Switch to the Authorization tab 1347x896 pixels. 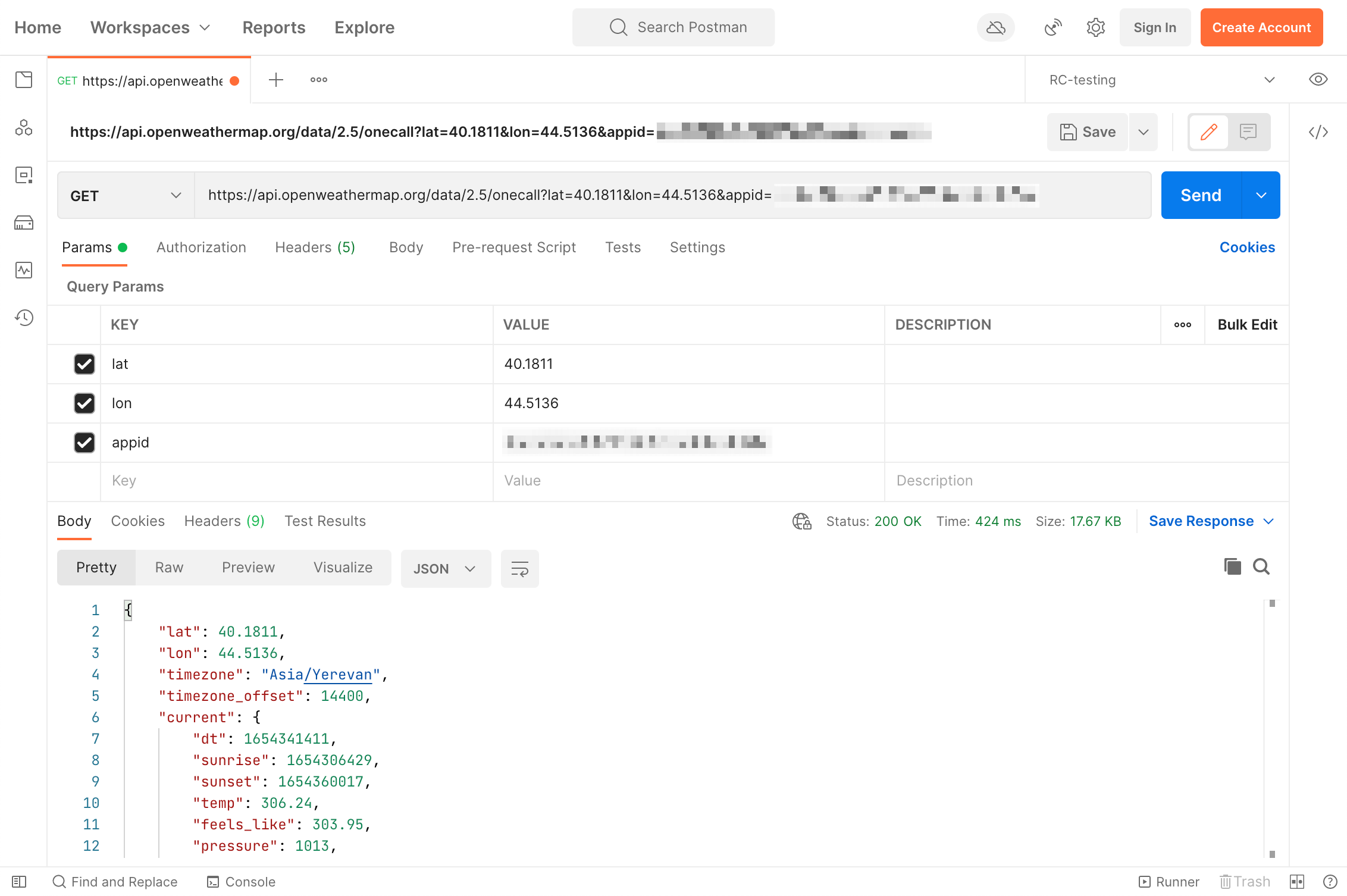pos(201,248)
